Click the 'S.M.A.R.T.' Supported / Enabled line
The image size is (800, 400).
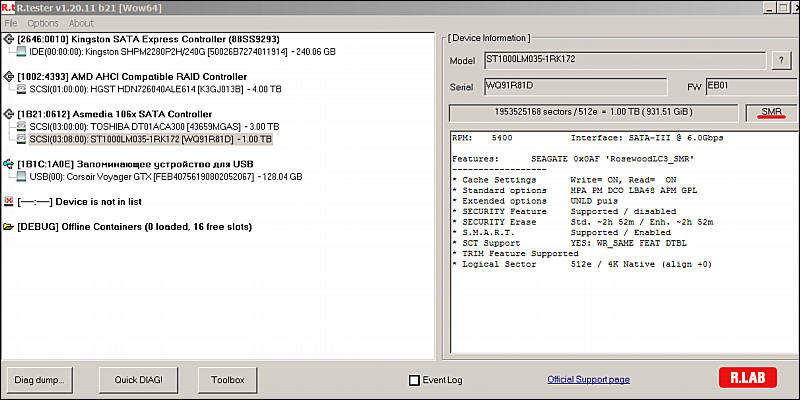562,233
